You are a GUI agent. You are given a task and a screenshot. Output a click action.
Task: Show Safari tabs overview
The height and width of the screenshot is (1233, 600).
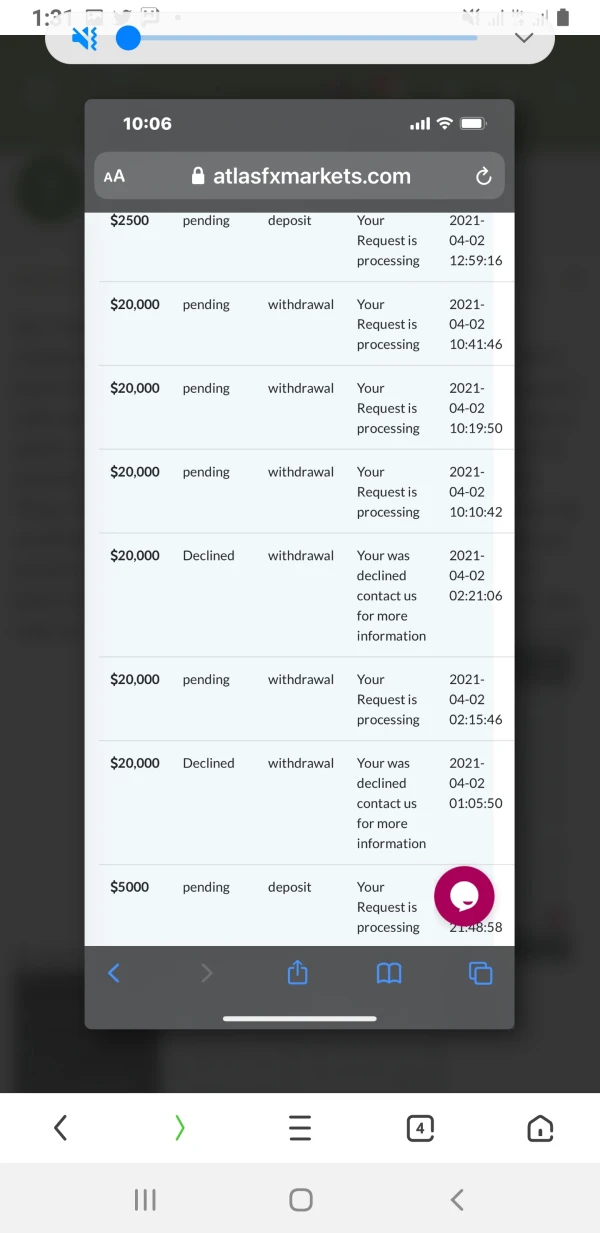coord(481,973)
